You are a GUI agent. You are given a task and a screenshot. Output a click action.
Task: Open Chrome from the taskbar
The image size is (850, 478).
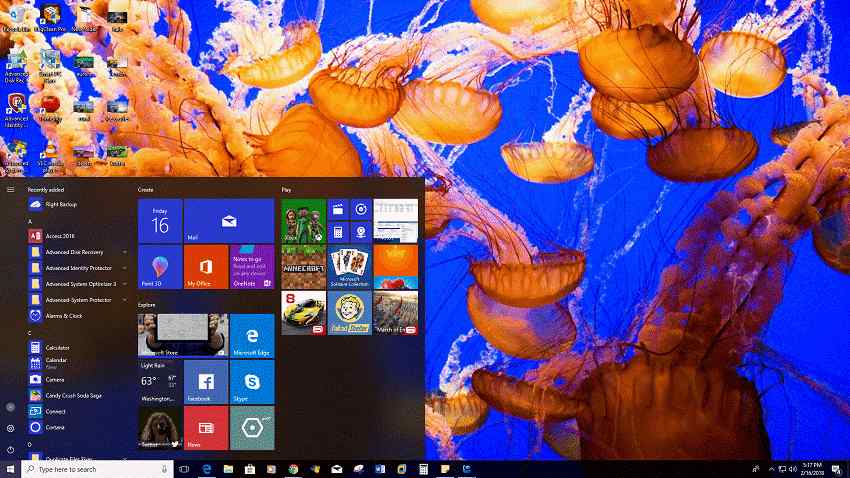click(x=293, y=469)
